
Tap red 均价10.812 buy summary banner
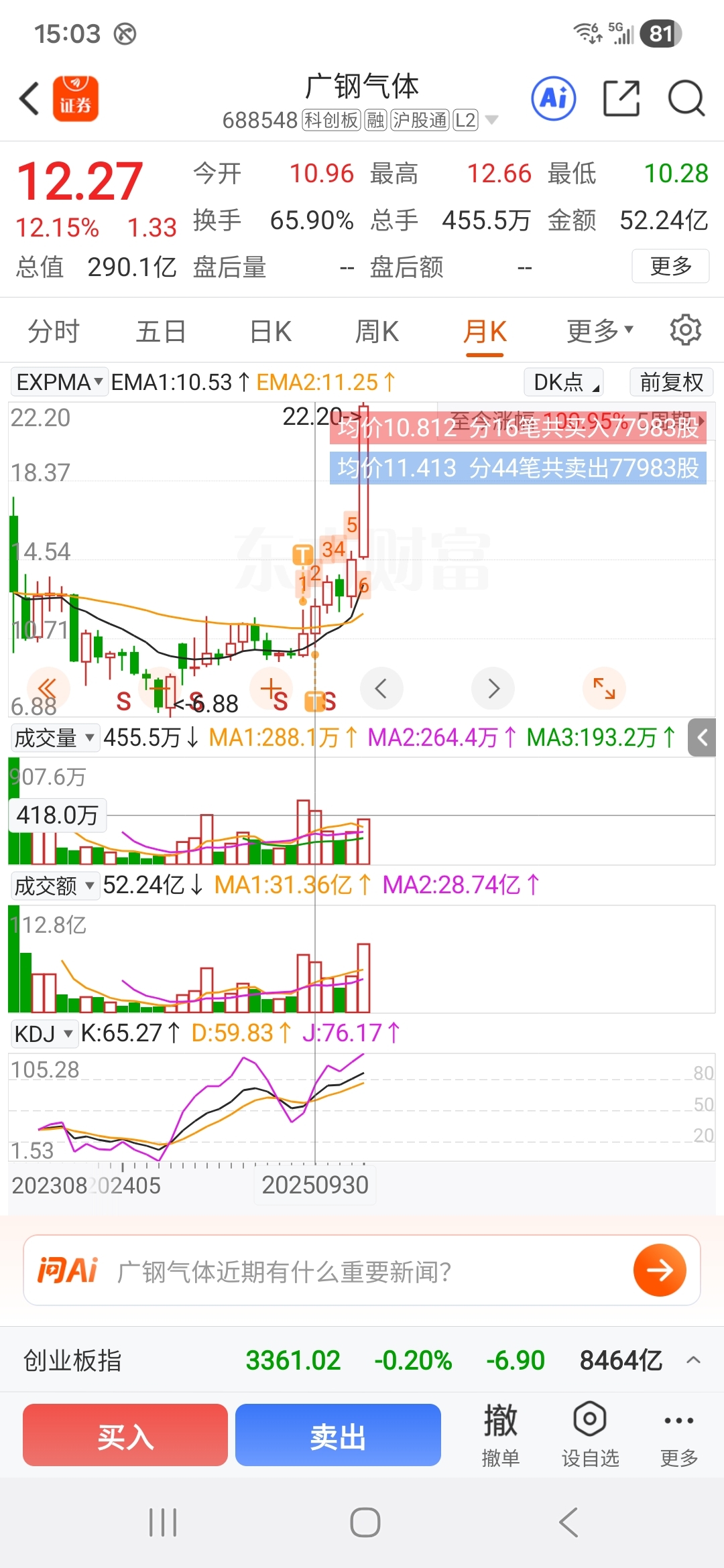pyautogui.click(x=518, y=427)
